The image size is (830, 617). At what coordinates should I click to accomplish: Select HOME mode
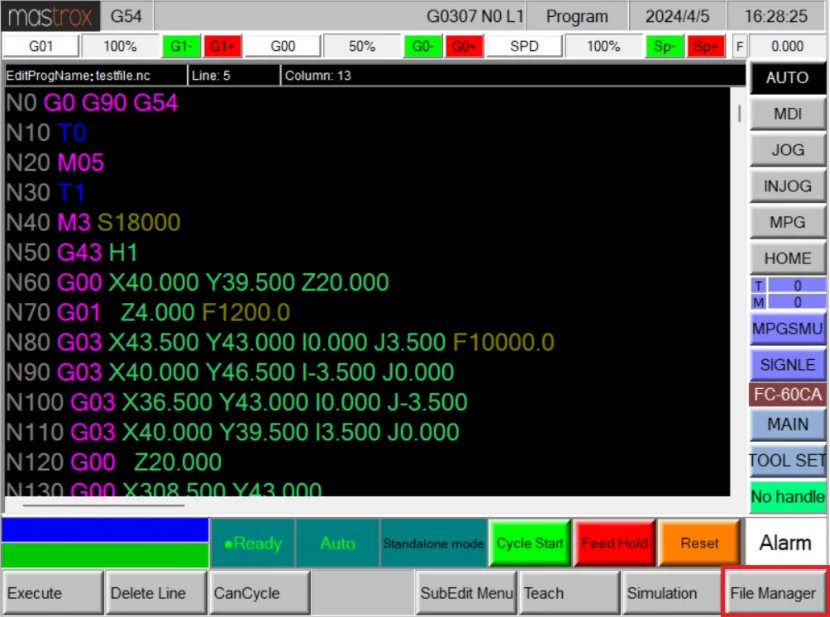[787, 258]
